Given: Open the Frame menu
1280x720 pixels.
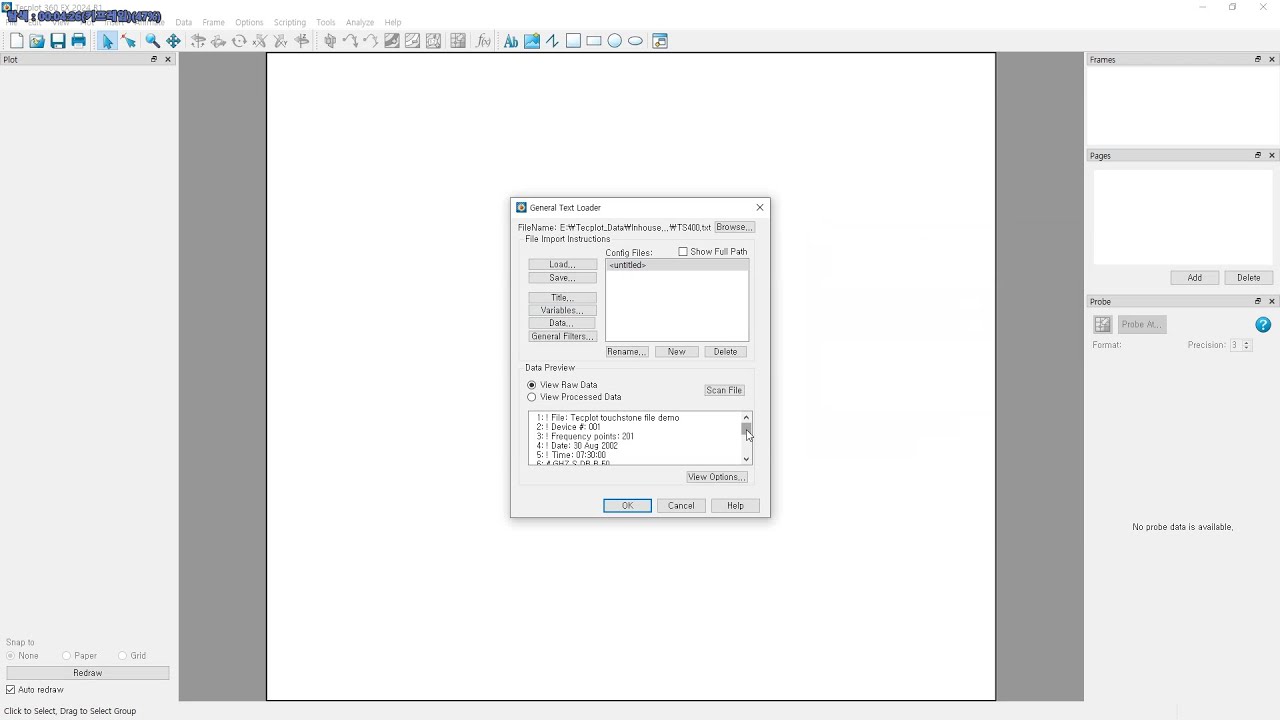Looking at the screenshot, I should 214,22.
